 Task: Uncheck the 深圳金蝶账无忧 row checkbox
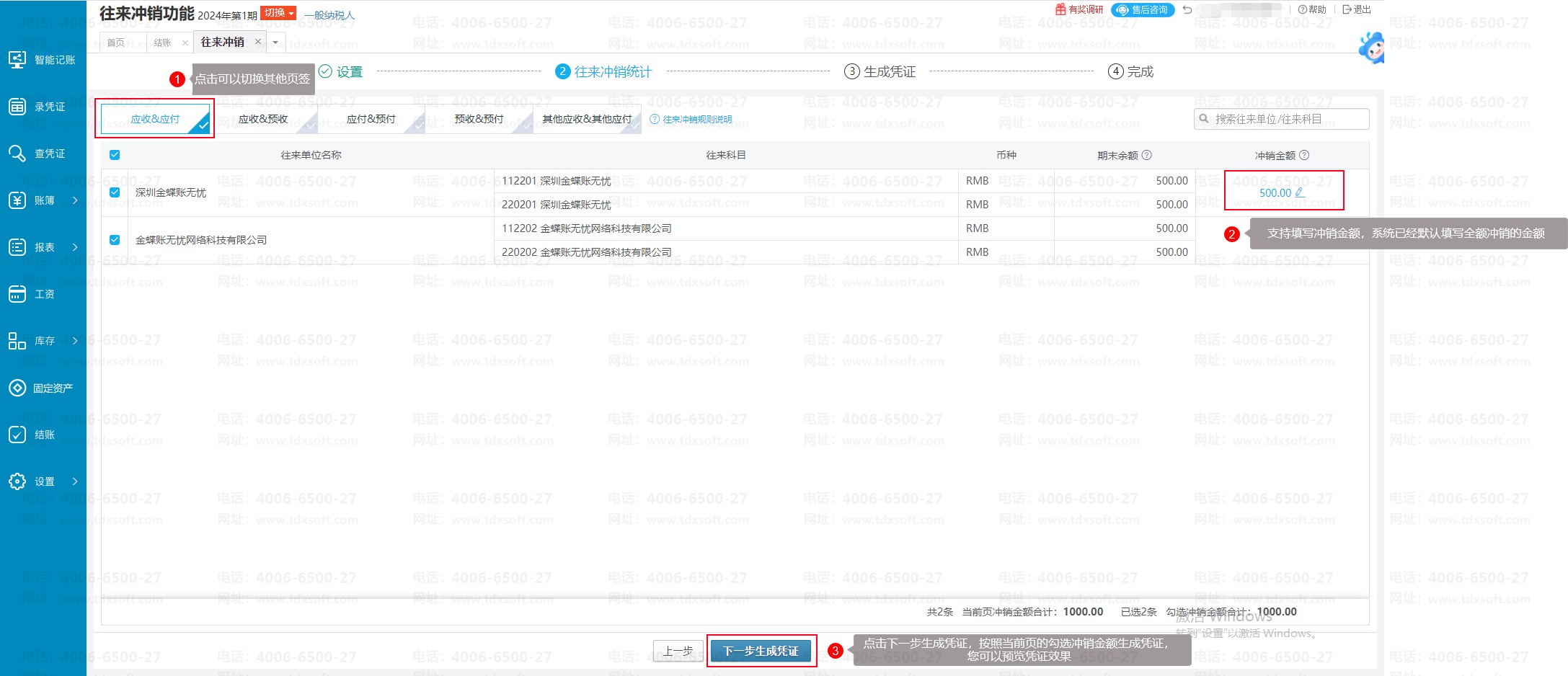[115, 192]
